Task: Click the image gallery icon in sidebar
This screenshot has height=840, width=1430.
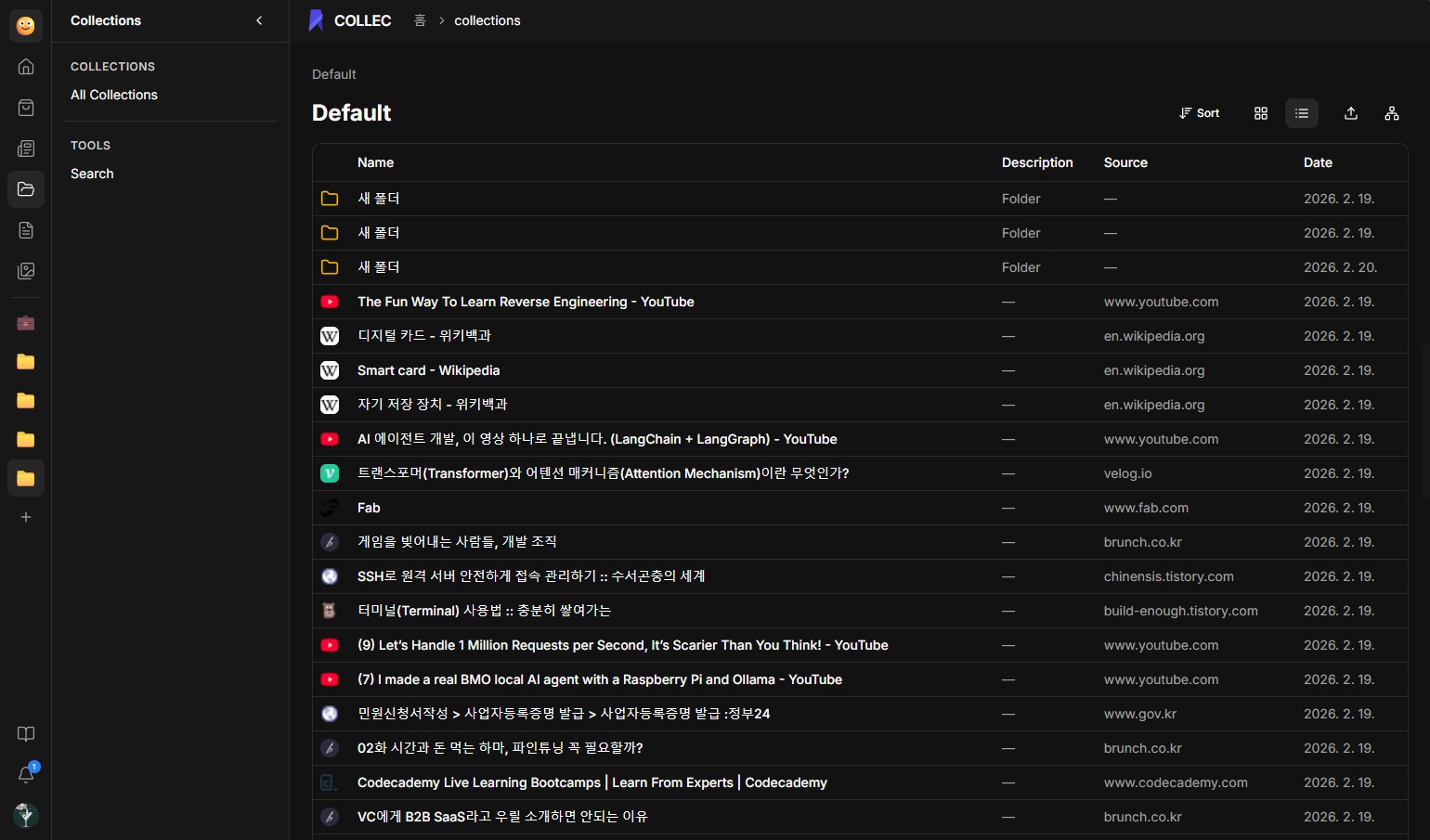Action: click(26, 271)
